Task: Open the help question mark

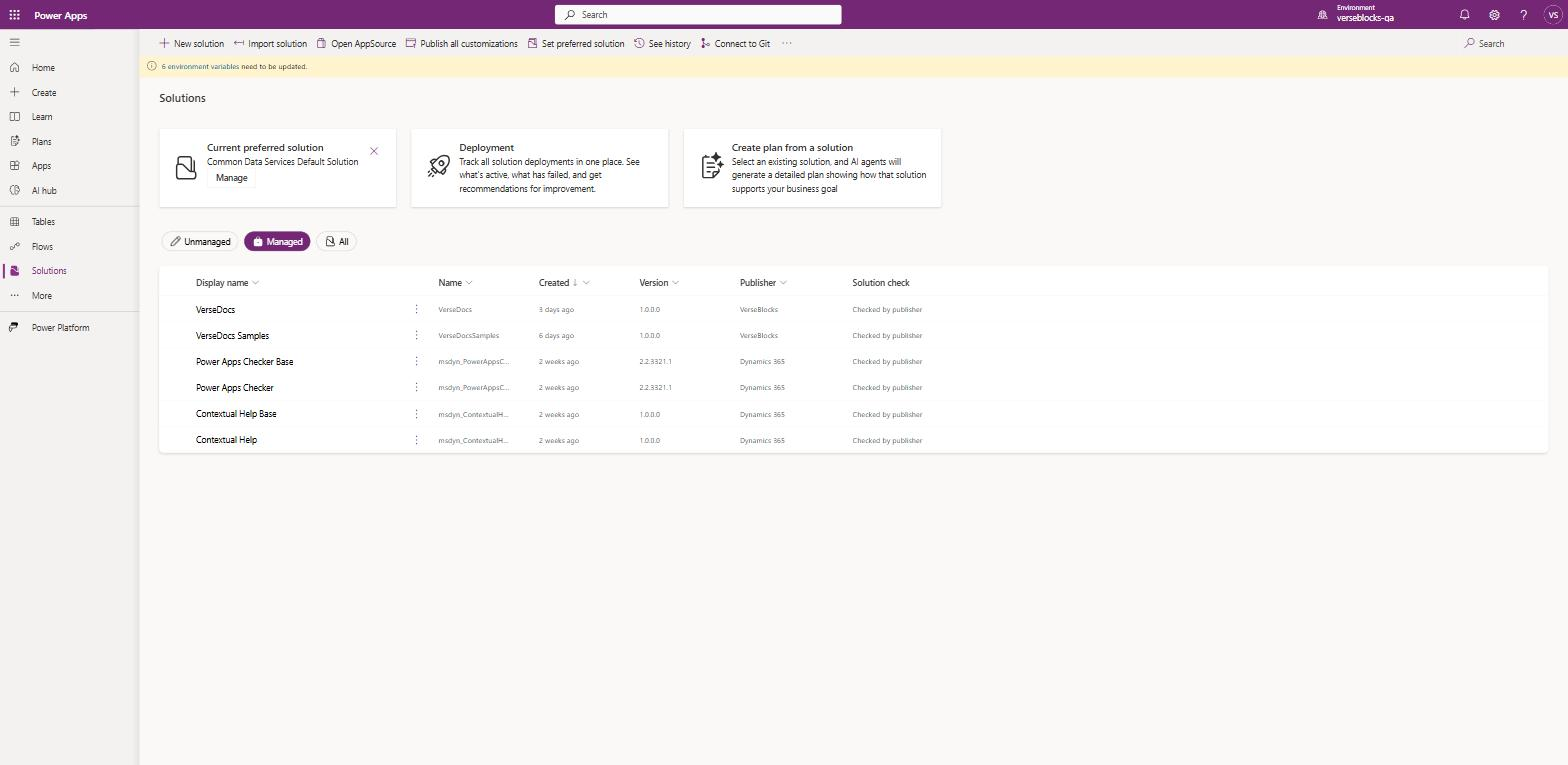Action: point(1523,15)
